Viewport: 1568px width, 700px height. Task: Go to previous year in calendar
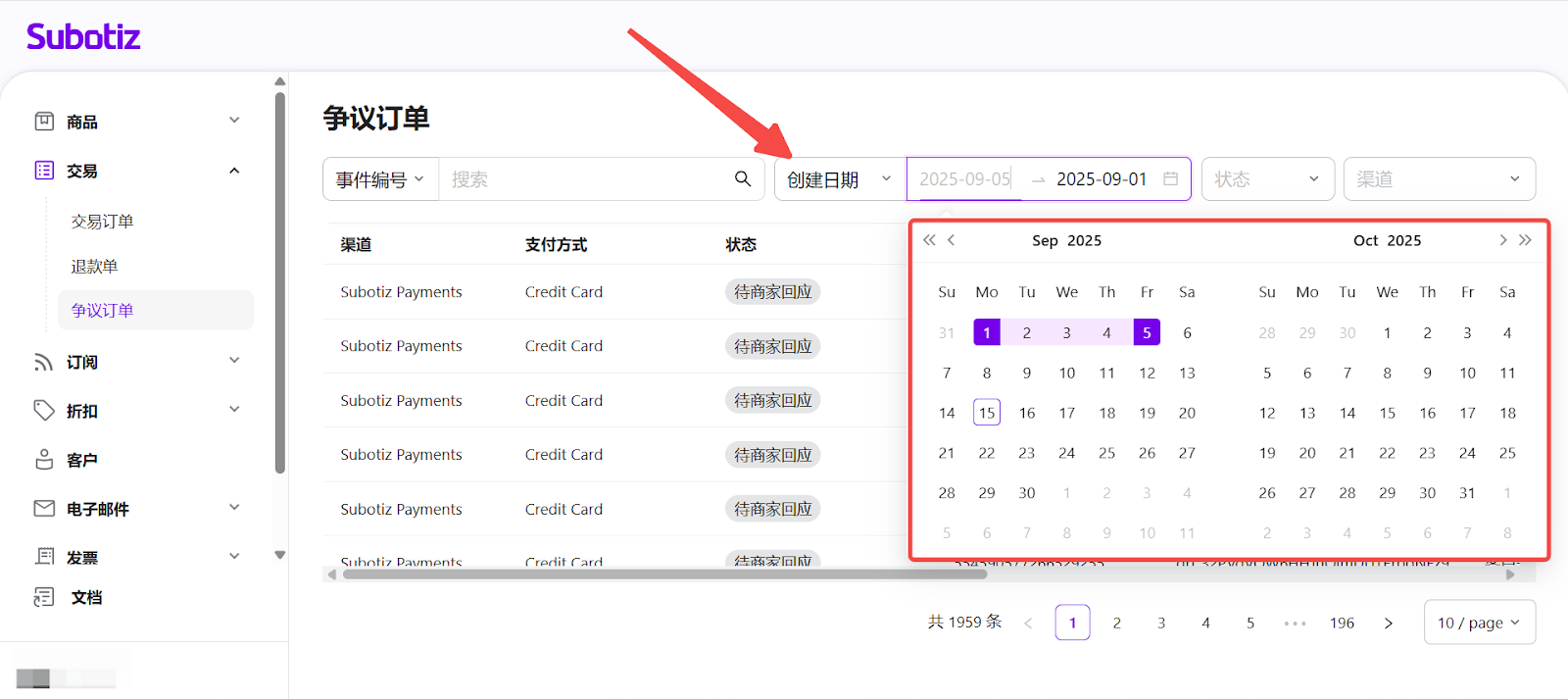(929, 240)
